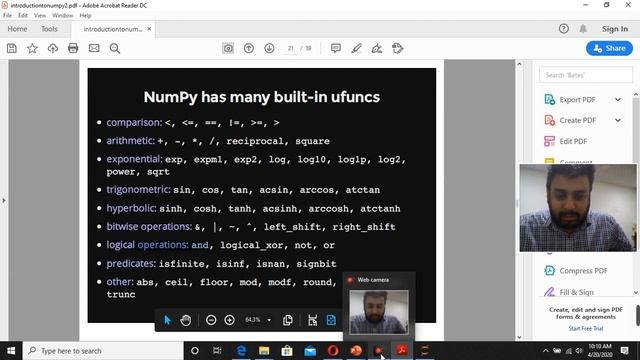Open Microsoft Store from taskbar
640x360 pixels.
pyautogui.click(x=287, y=351)
